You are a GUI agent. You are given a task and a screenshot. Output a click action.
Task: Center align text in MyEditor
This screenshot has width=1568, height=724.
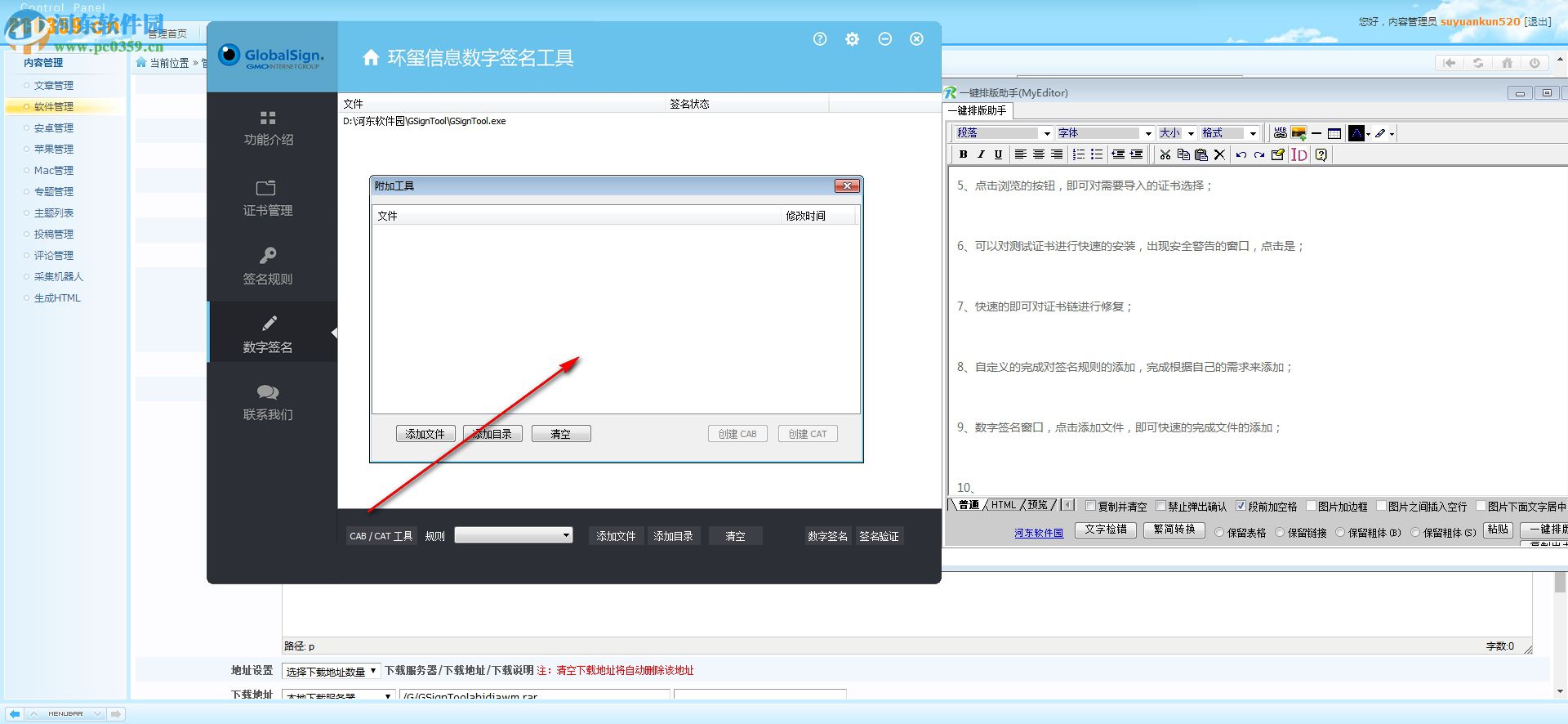point(1039,154)
